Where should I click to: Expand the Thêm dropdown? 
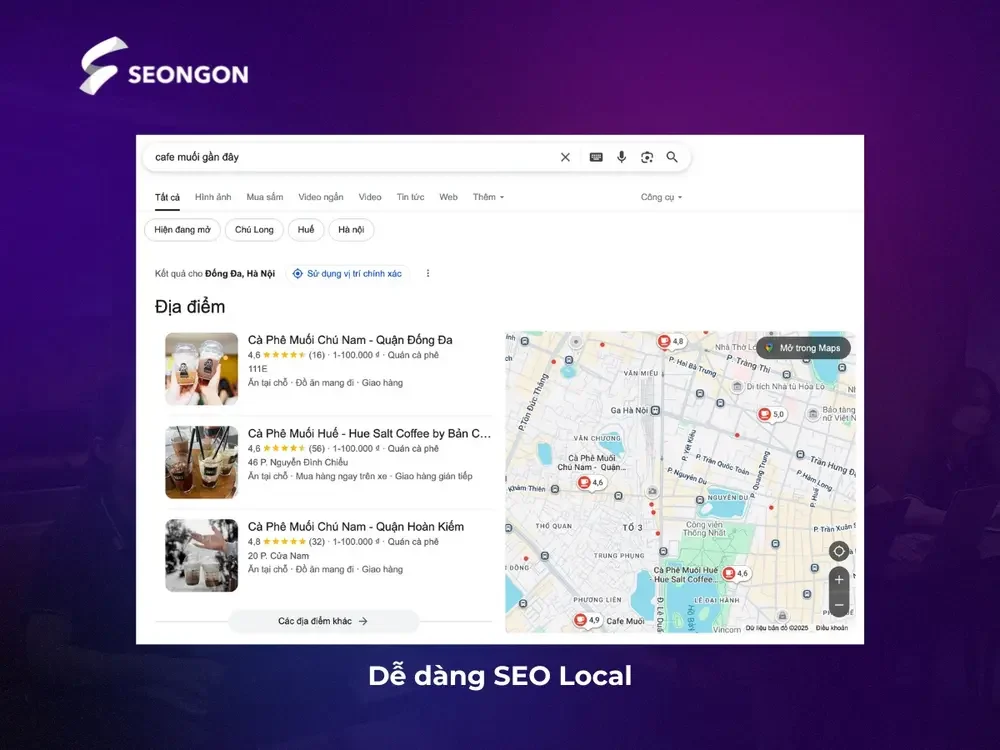tap(488, 197)
